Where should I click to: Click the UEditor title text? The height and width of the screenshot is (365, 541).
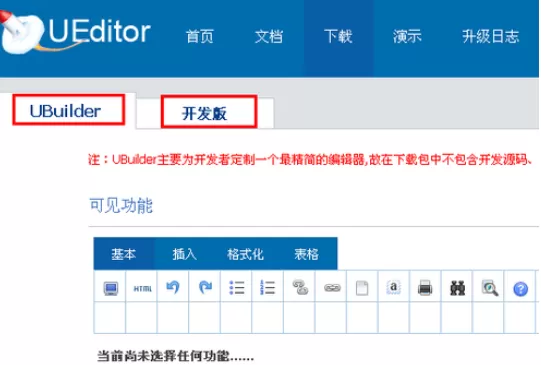point(99,32)
